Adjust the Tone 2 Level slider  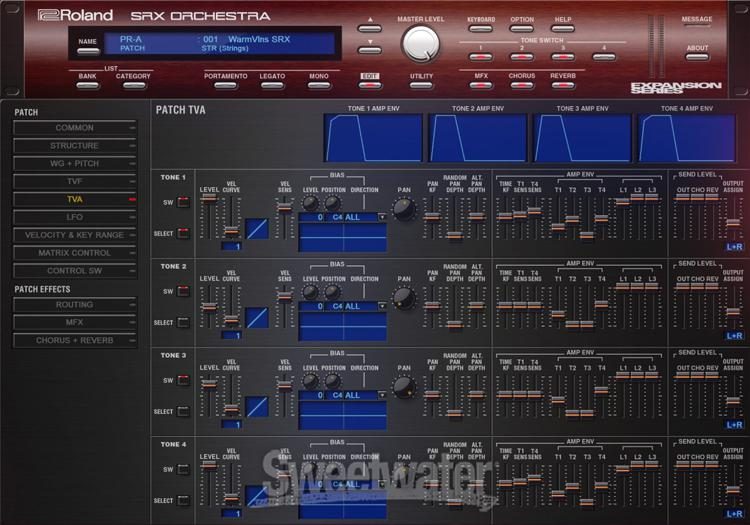tap(209, 307)
